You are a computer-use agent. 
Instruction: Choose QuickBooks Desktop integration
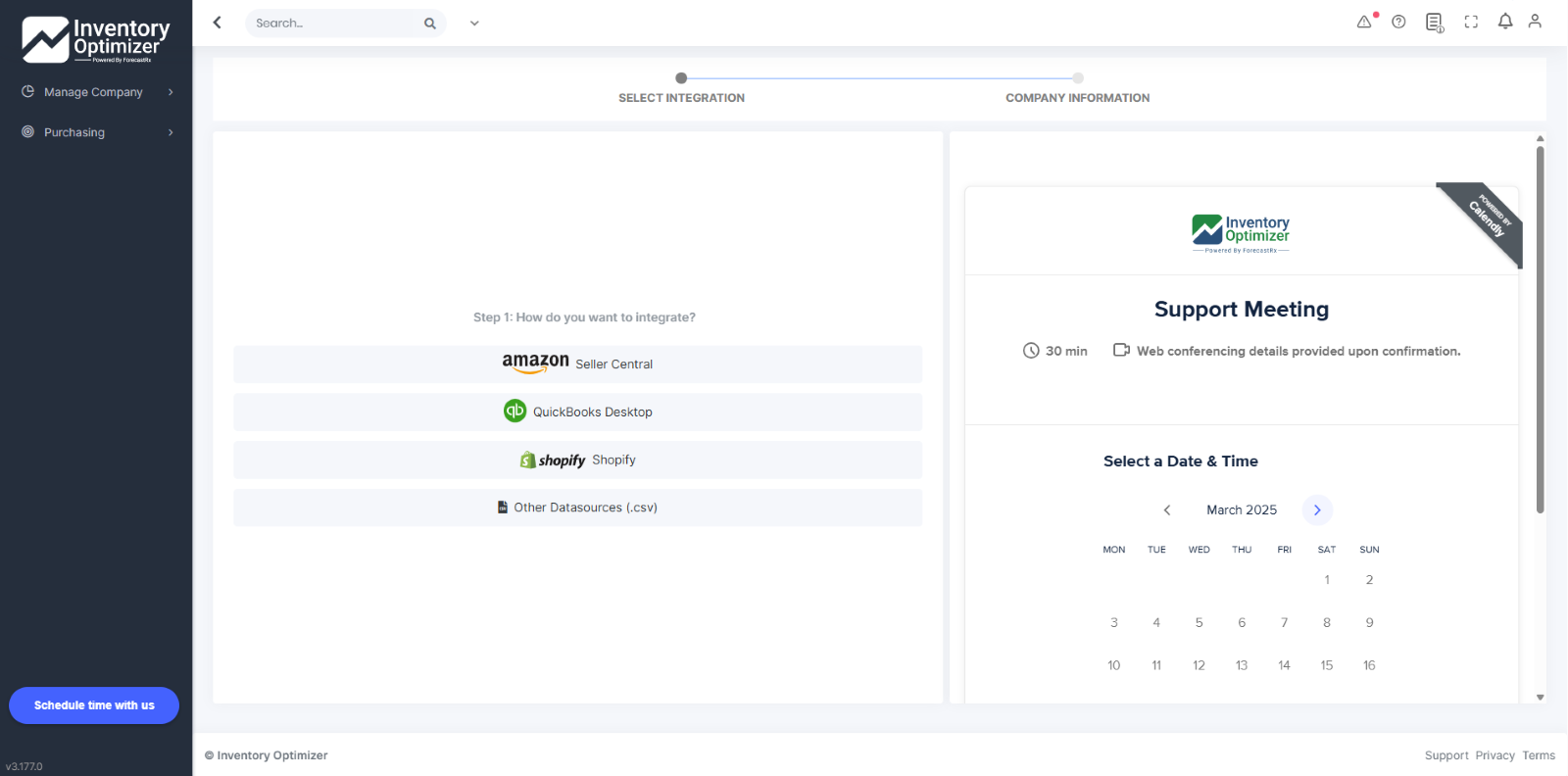click(x=578, y=412)
